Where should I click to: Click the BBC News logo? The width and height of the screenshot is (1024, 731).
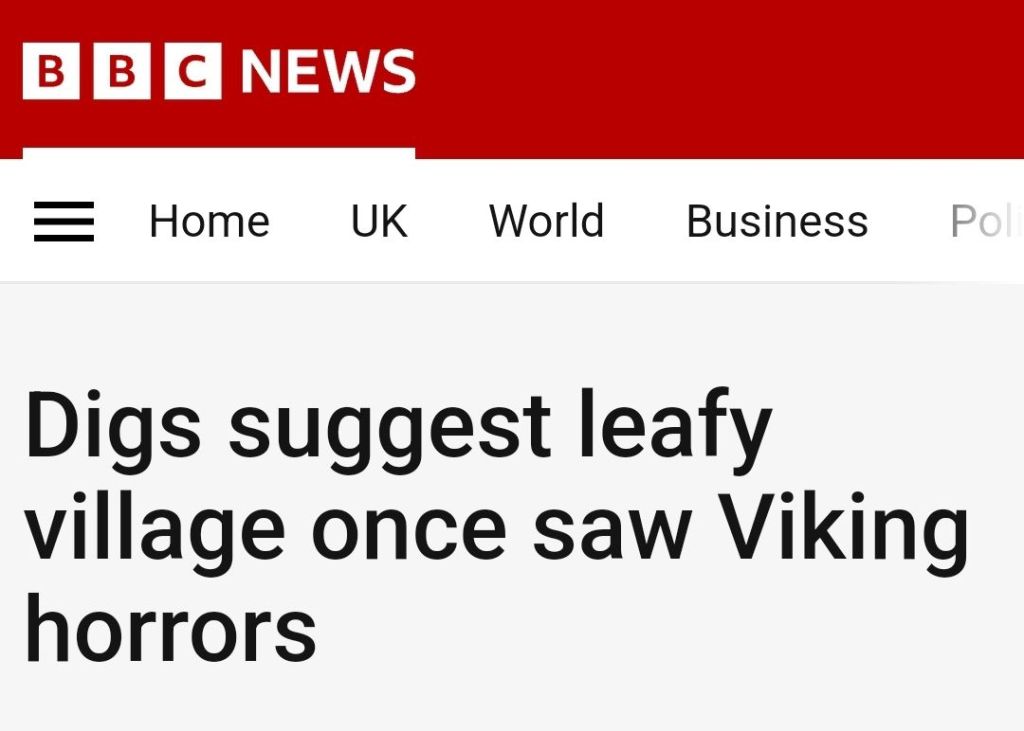219,72
